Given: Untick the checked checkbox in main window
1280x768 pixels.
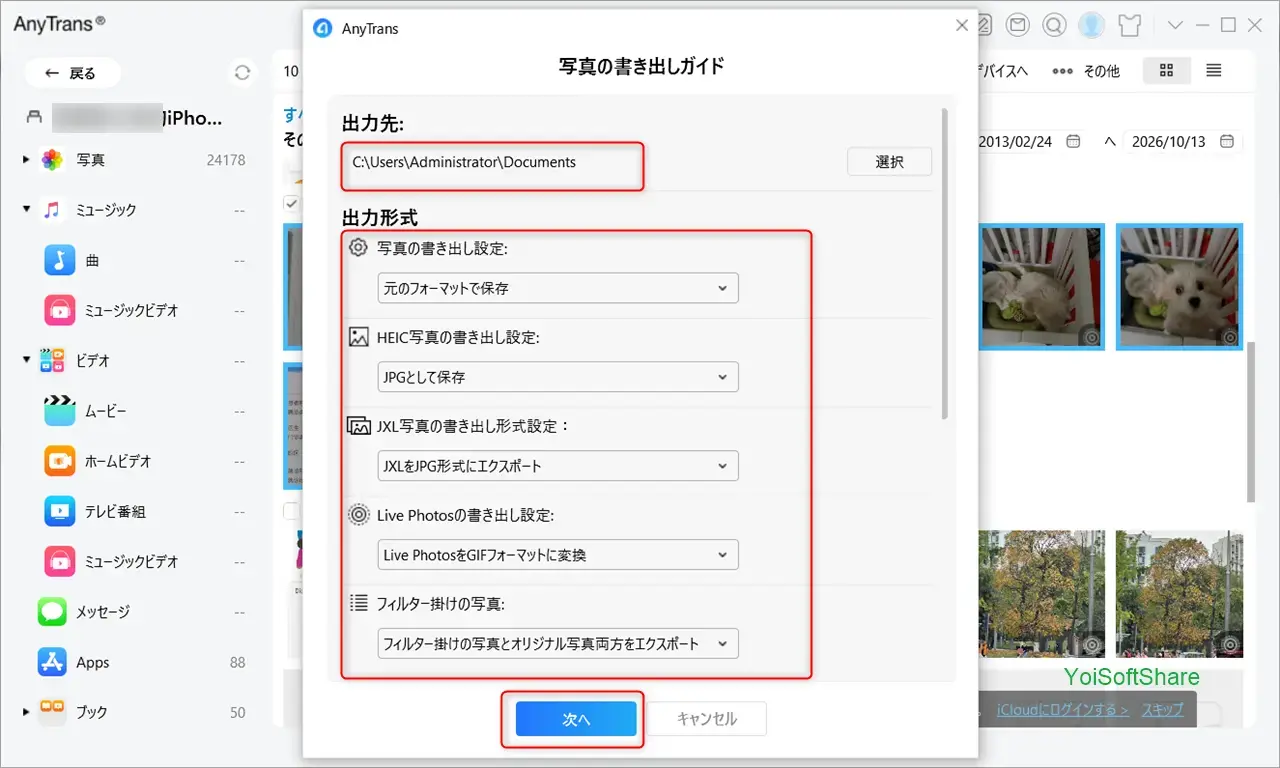Looking at the screenshot, I should 291,203.
